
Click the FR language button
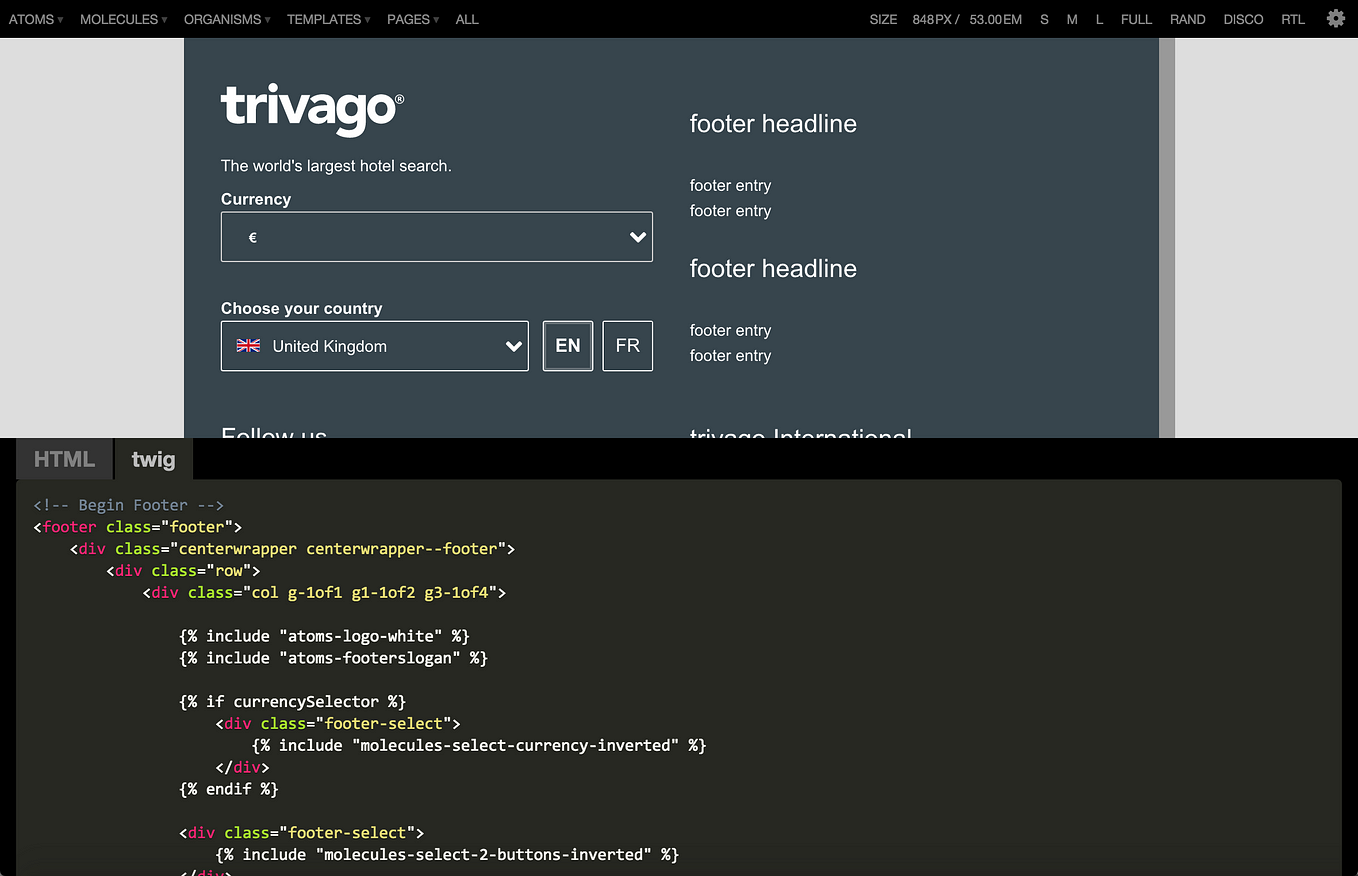pyautogui.click(x=627, y=345)
